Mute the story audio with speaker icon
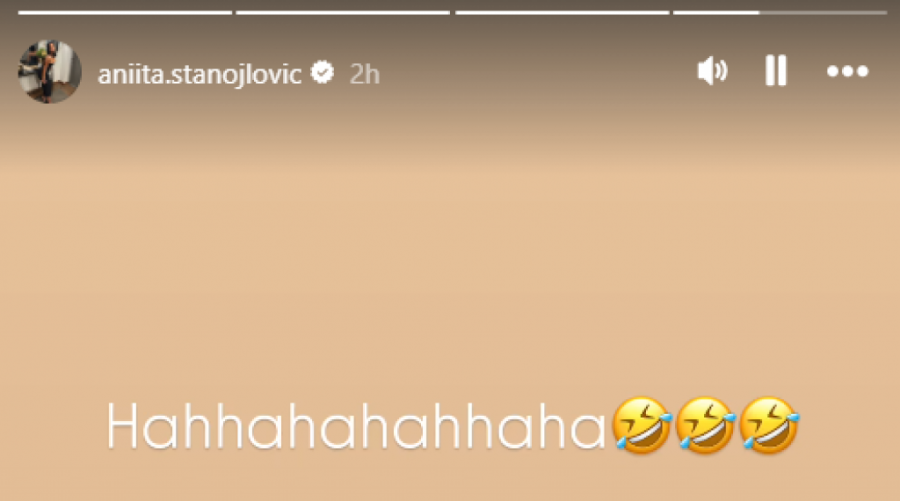Screen dimensions: 900x501 click(711, 71)
